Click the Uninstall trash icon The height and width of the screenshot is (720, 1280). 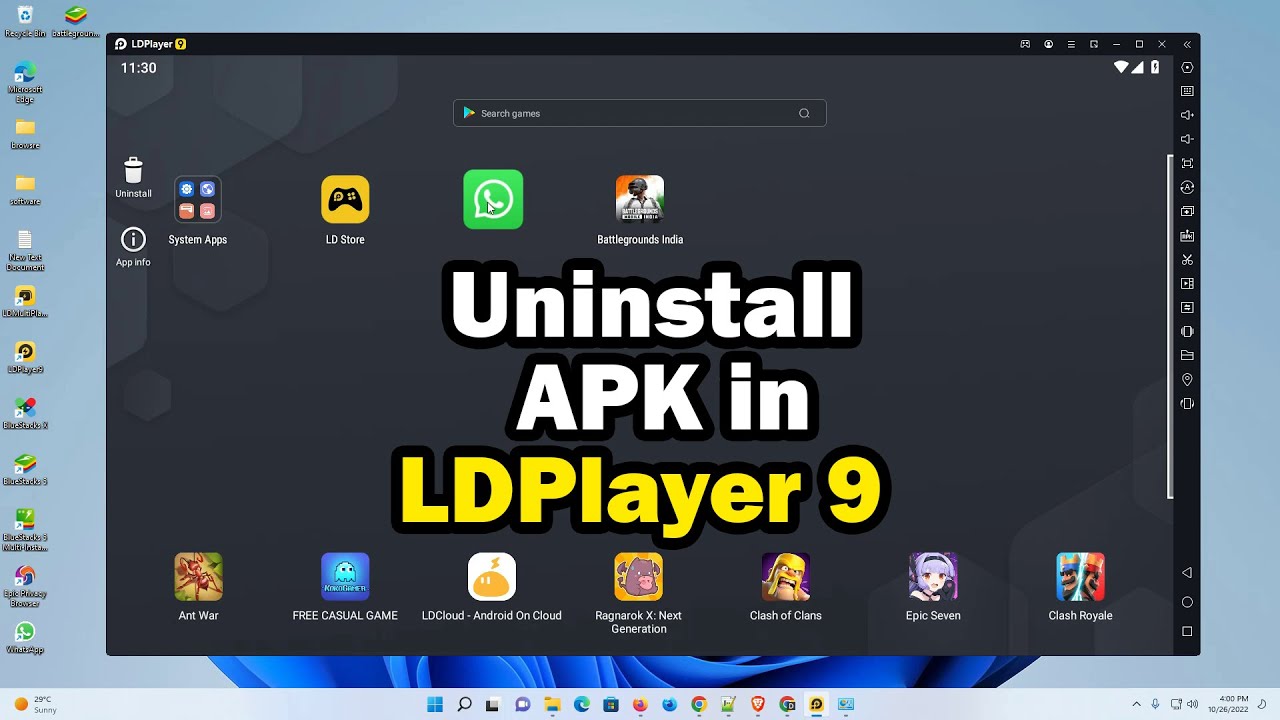click(133, 170)
